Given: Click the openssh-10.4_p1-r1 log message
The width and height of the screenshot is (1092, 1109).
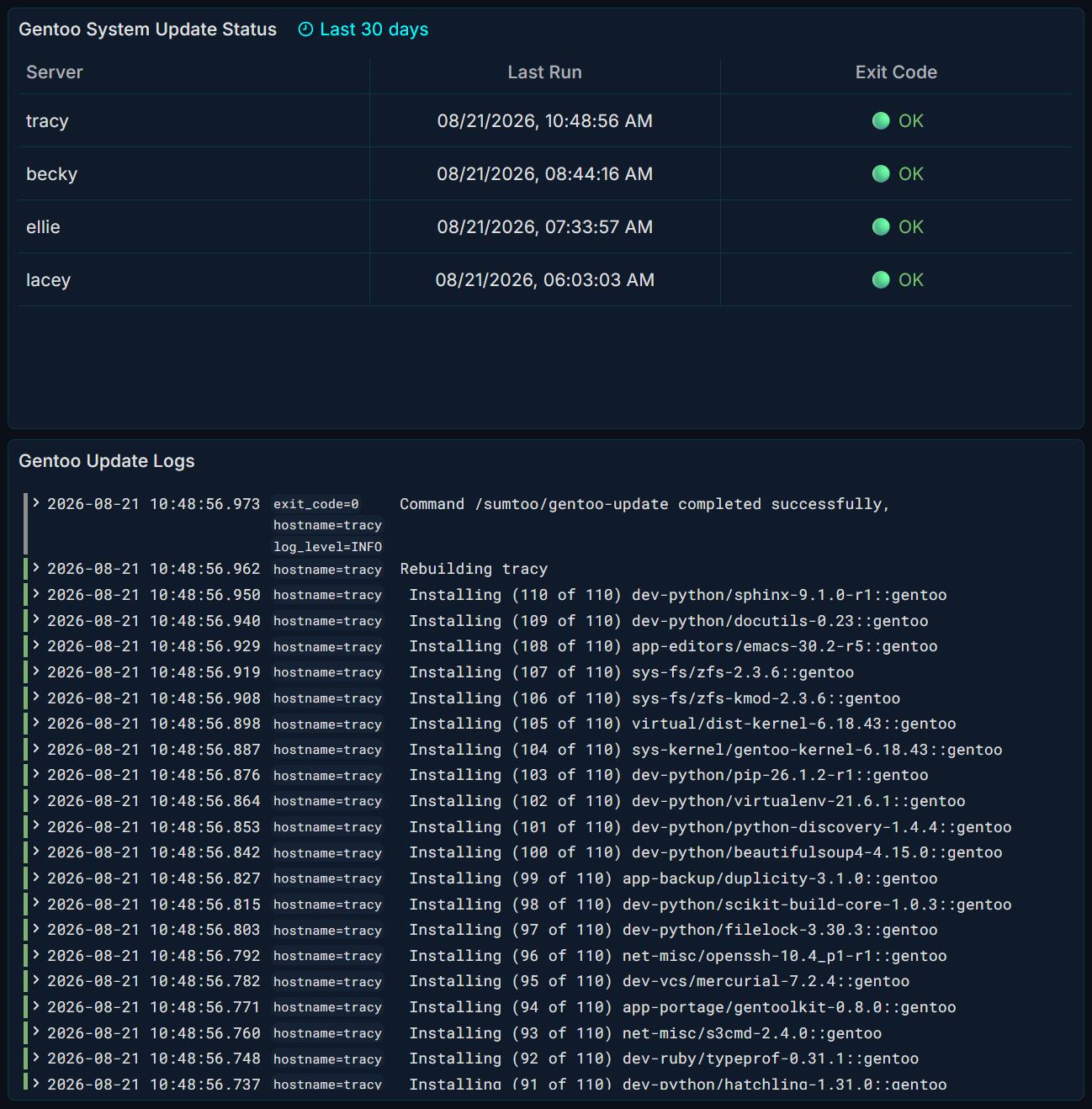Looking at the screenshot, I should [x=678, y=956].
